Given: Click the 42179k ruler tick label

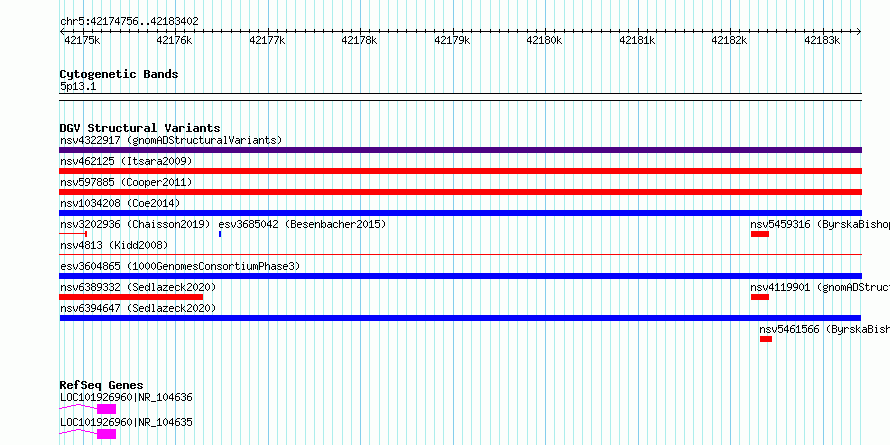Looking at the screenshot, I should 452,40.
